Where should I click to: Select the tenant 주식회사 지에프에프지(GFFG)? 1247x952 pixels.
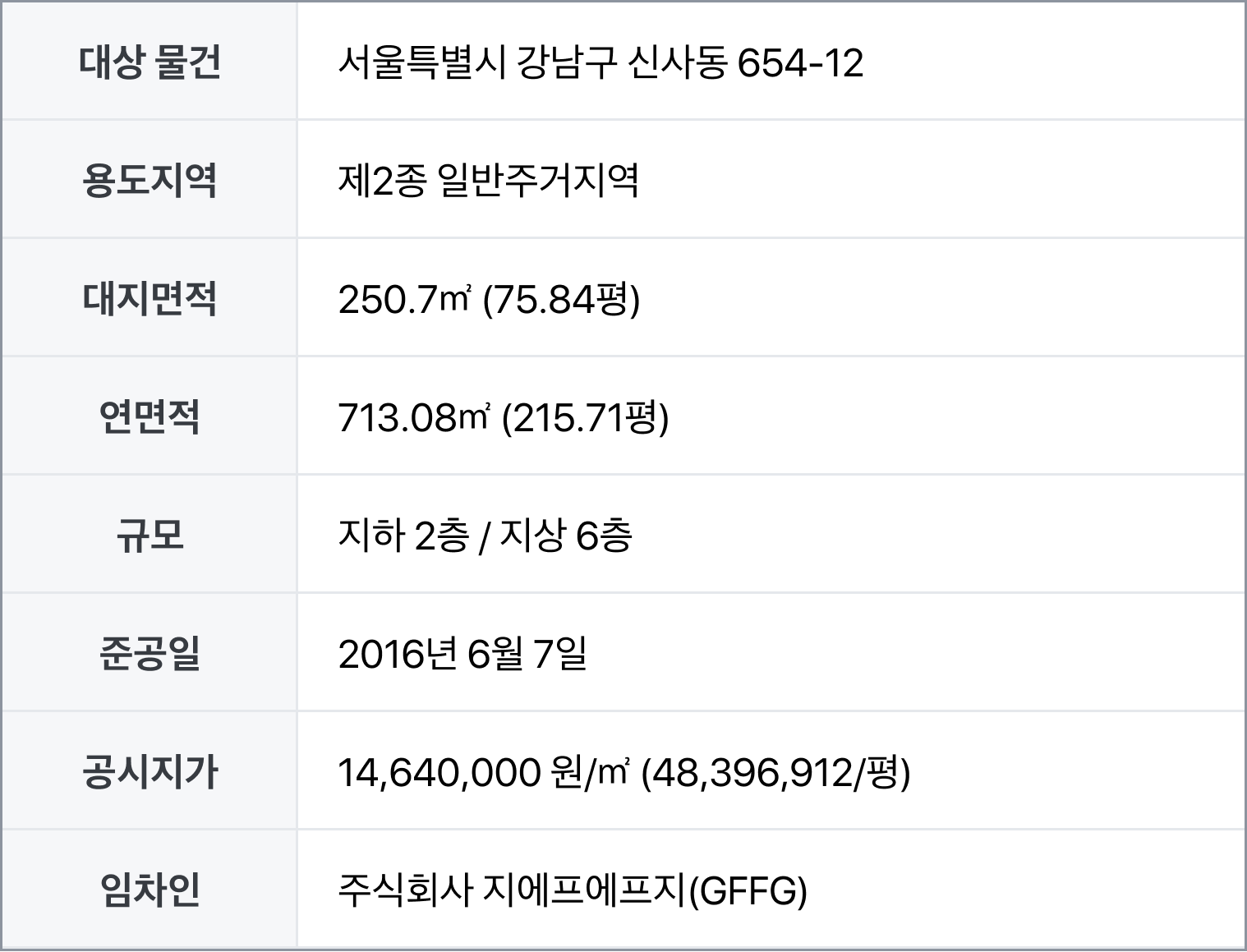tap(573, 891)
